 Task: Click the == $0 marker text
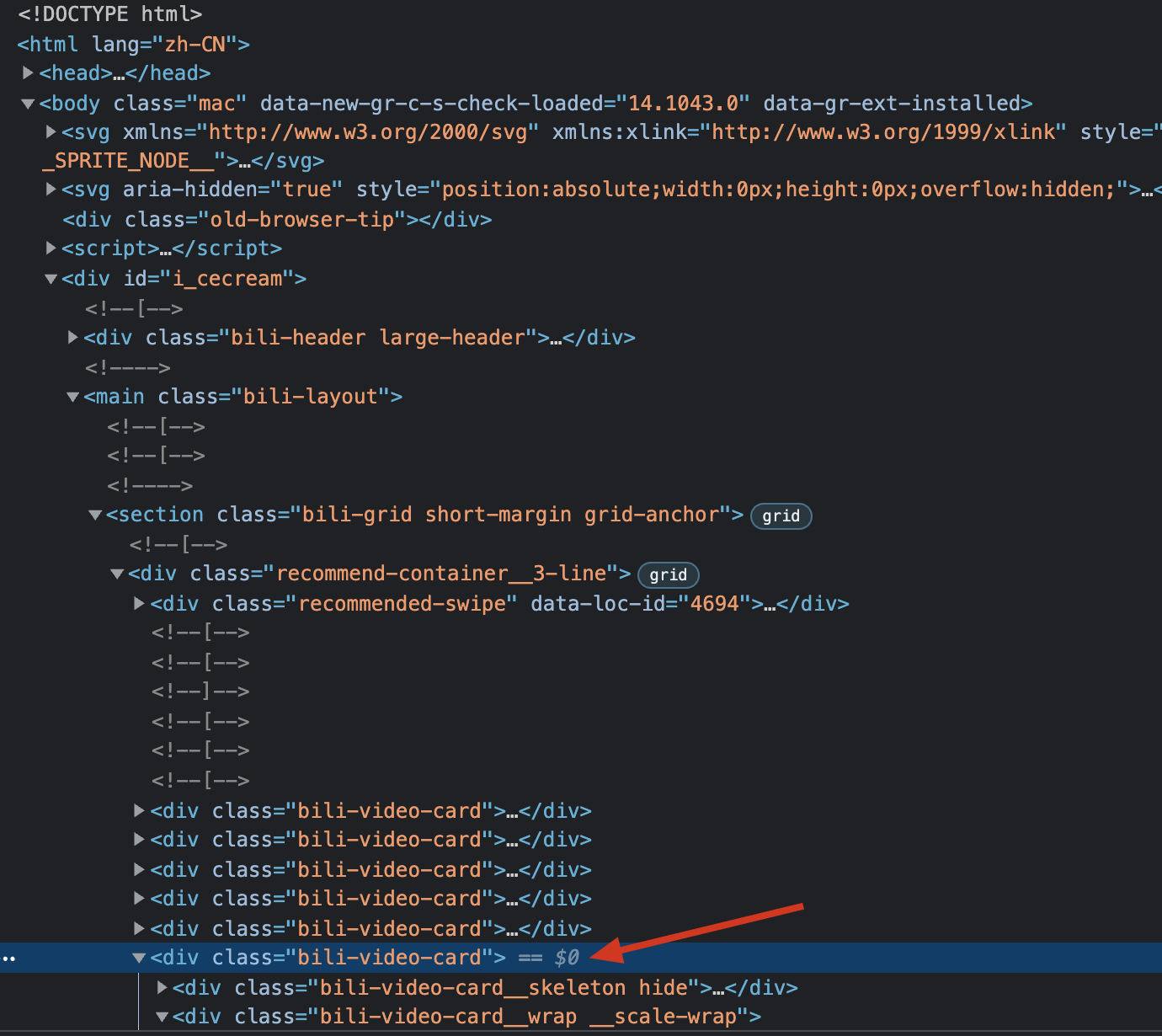click(549, 958)
